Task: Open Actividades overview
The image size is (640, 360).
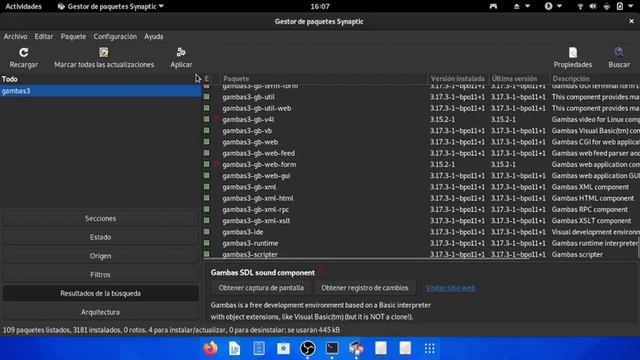Action: tap(23, 6)
